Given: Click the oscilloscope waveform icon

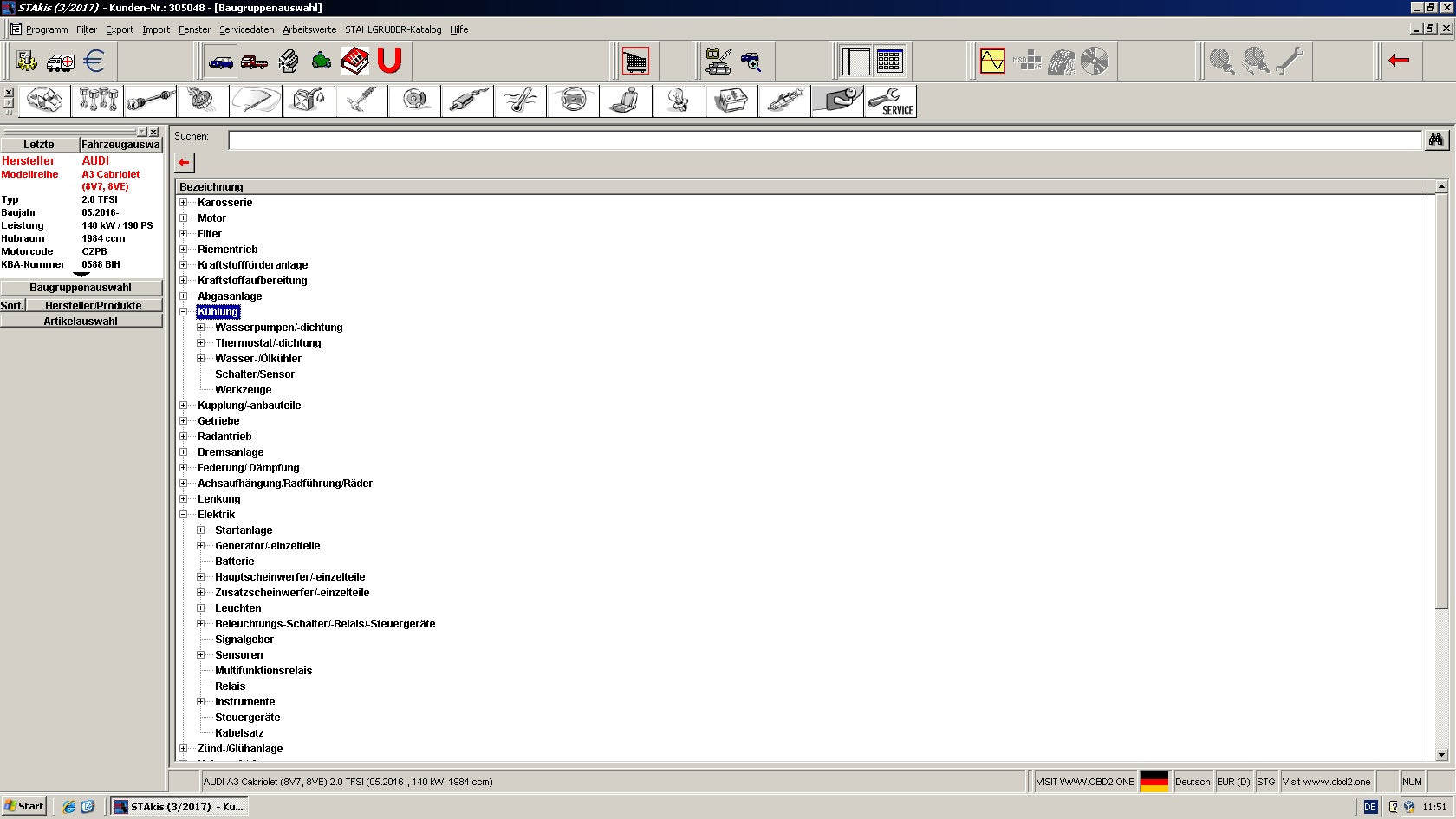Looking at the screenshot, I should [992, 62].
